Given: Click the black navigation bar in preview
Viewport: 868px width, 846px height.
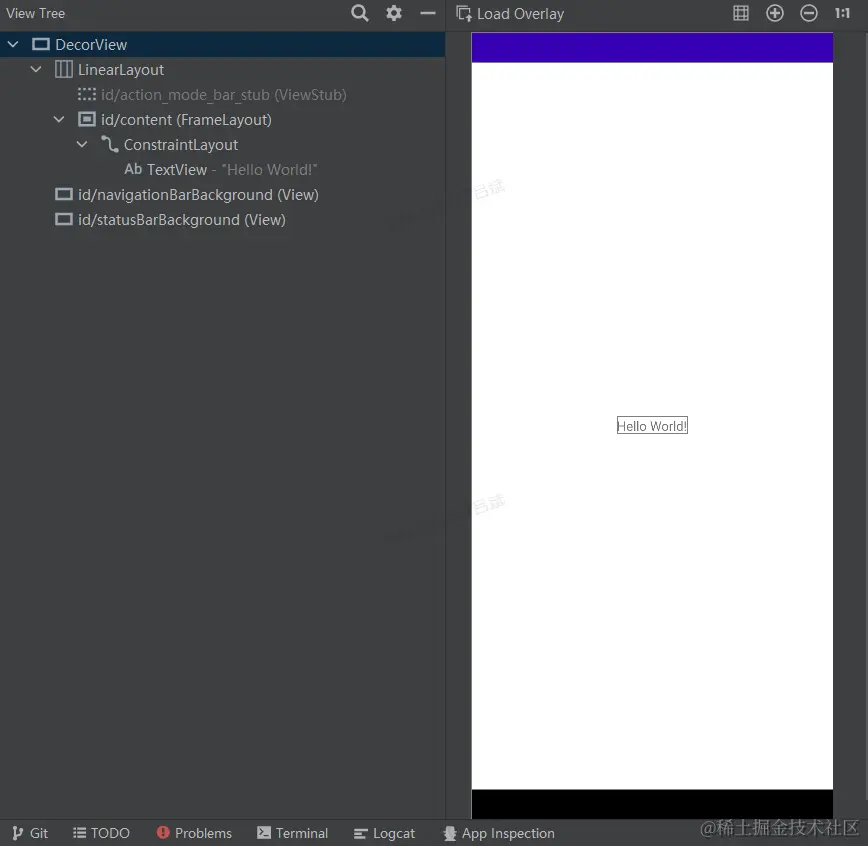Looking at the screenshot, I should coord(652,804).
